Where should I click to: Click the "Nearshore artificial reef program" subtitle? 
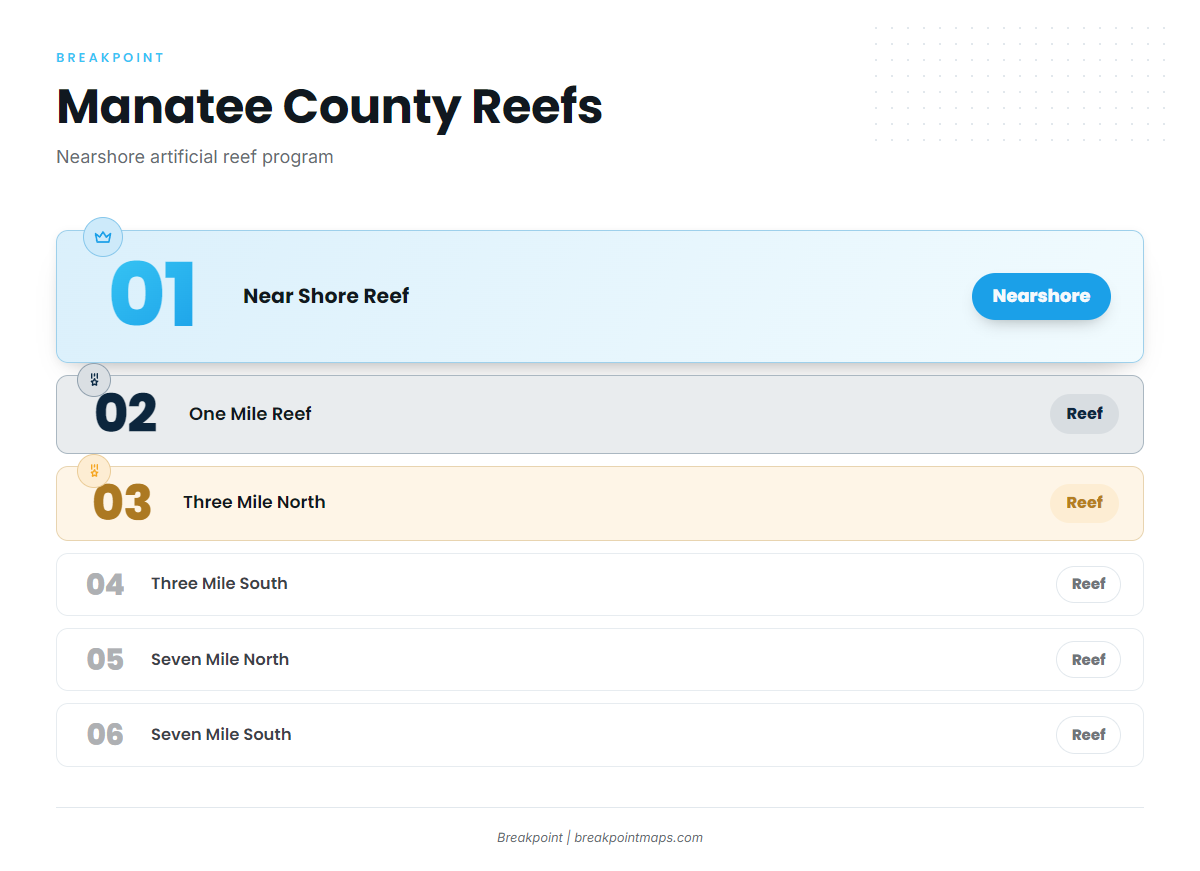195,157
